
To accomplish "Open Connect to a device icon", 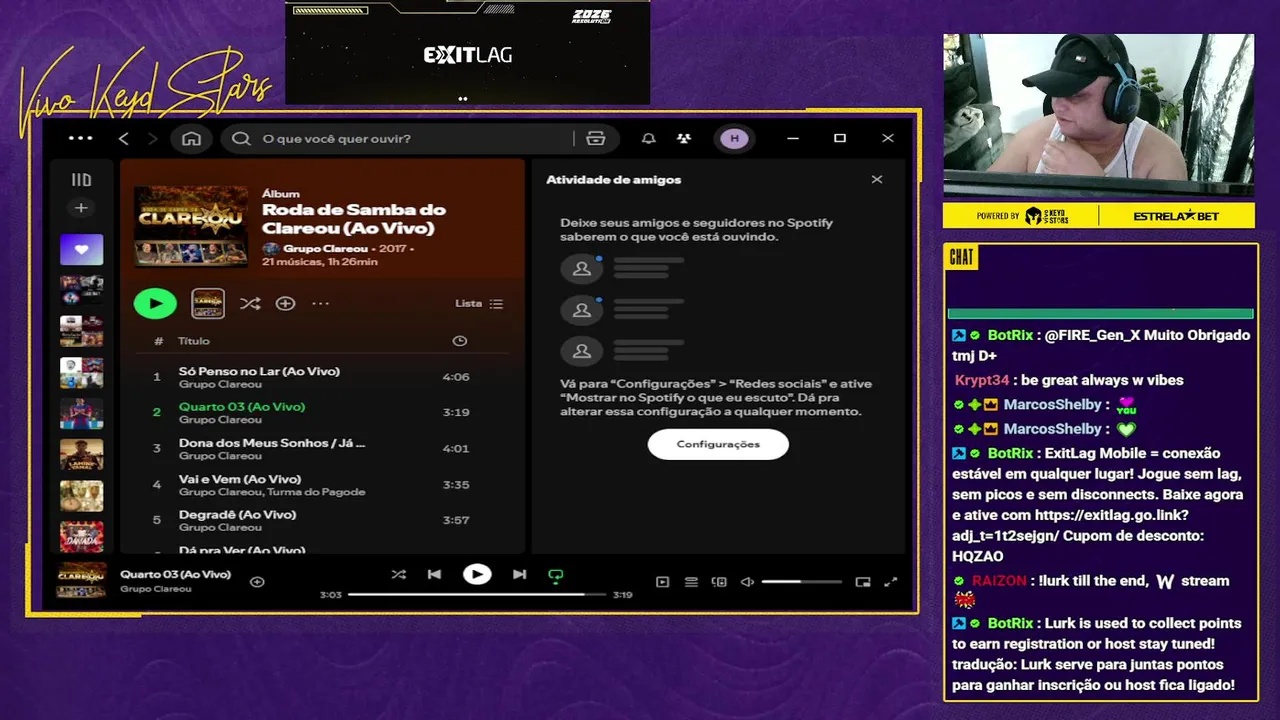I will click(718, 582).
